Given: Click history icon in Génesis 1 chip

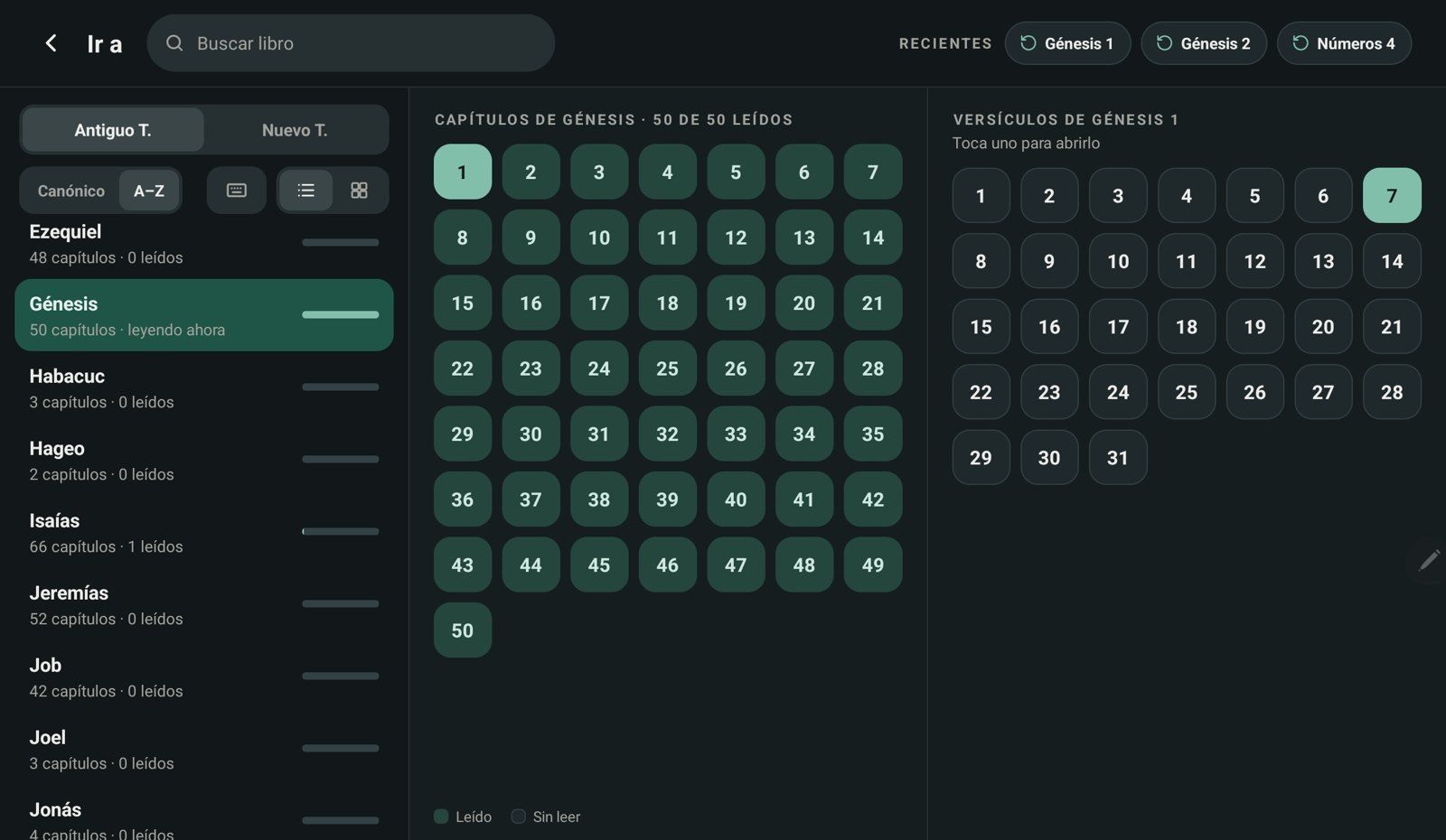Looking at the screenshot, I should click(x=1028, y=43).
